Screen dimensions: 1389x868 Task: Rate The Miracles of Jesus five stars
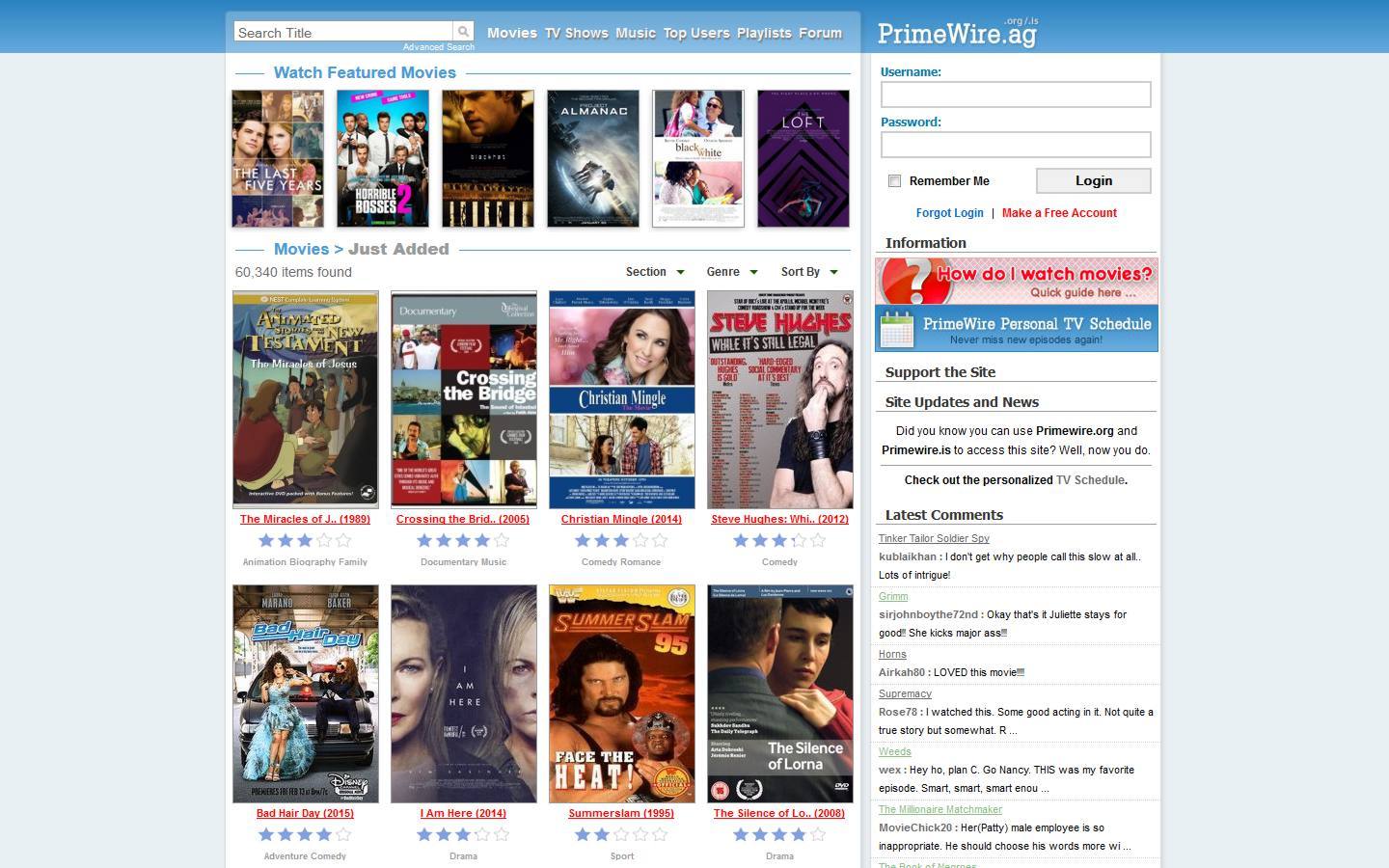[x=343, y=541]
